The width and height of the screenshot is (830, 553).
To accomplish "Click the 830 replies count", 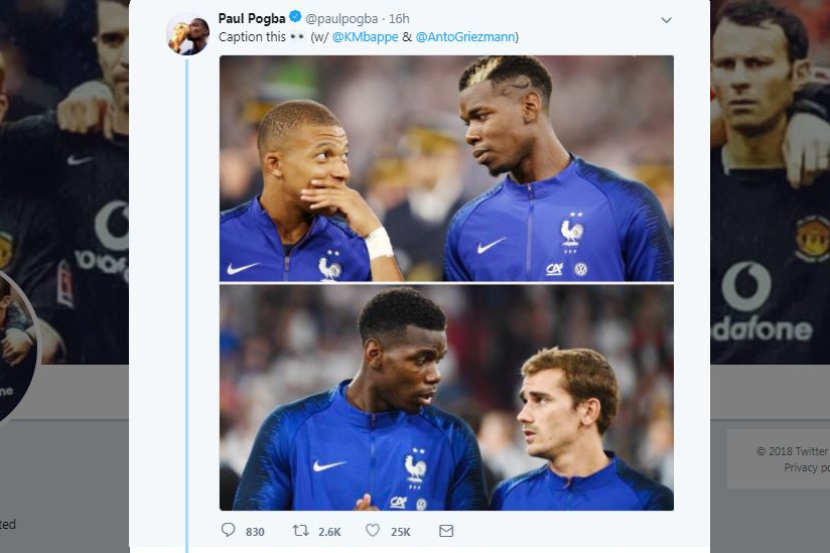I will point(254,532).
